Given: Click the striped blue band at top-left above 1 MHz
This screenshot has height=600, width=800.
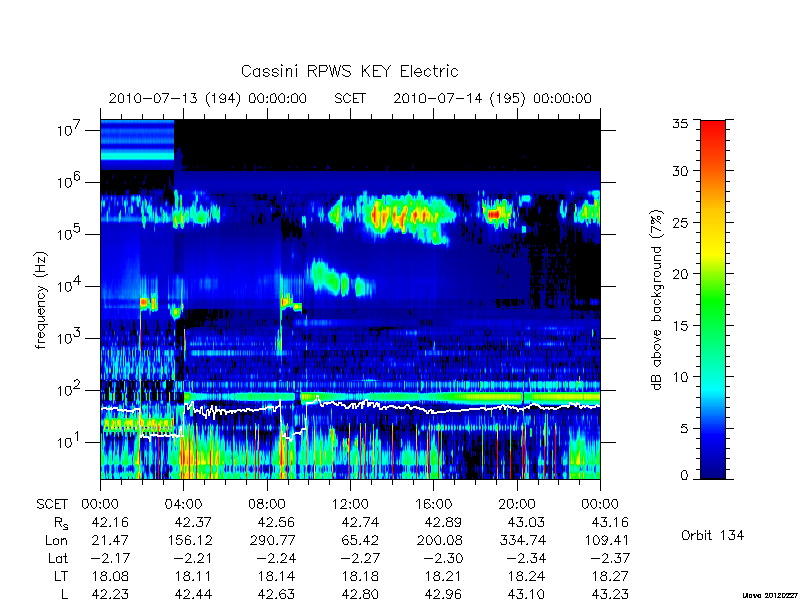Looking at the screenshot, I should click(137, 145).
